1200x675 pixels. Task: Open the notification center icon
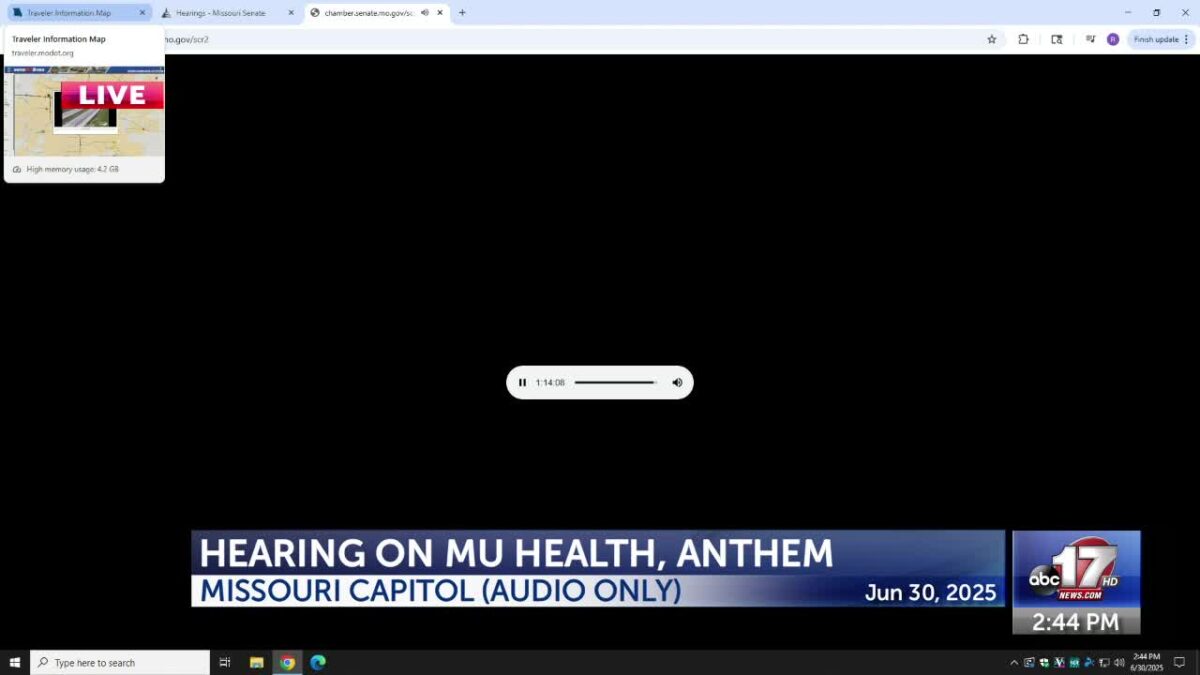pyautogui.click(x=1179, y=662)
